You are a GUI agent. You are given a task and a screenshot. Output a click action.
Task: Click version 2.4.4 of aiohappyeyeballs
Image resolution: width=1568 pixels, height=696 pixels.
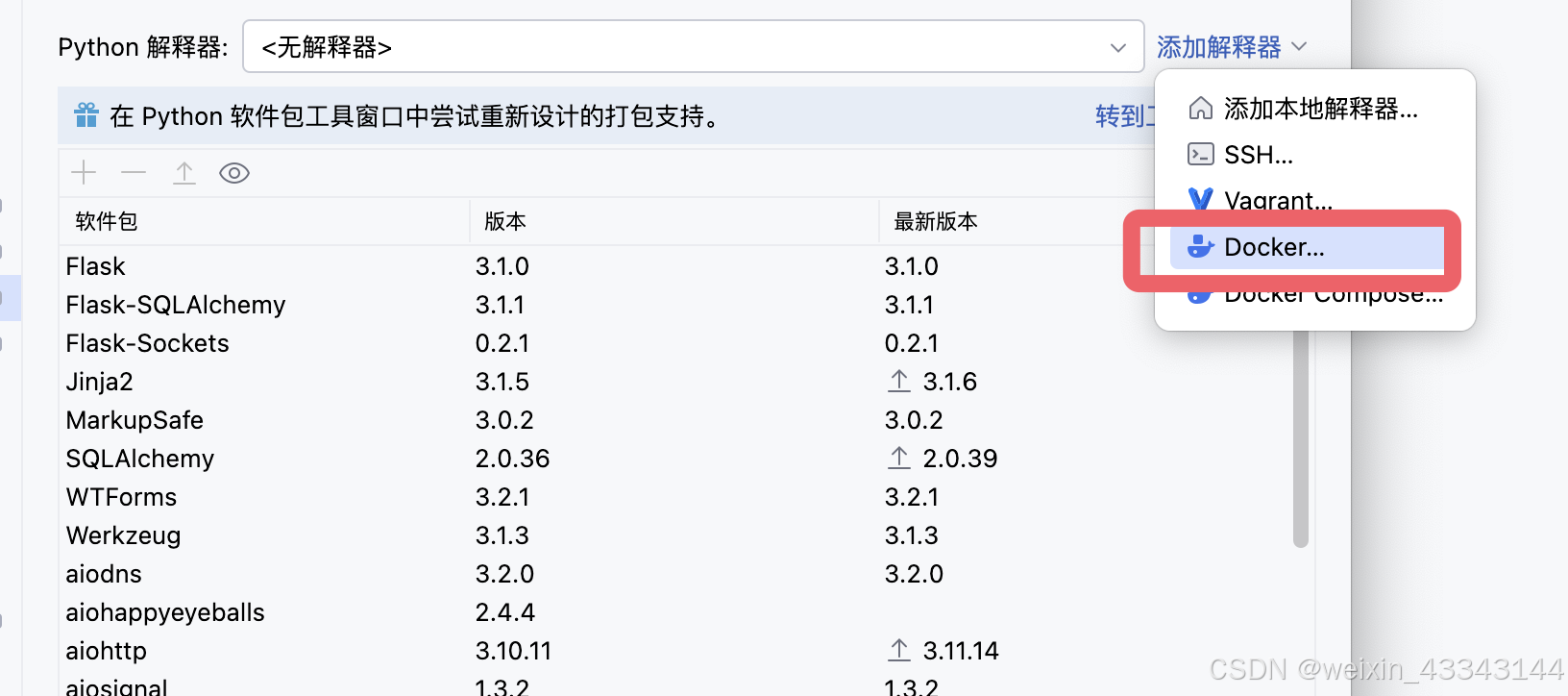tap(505, 612)
